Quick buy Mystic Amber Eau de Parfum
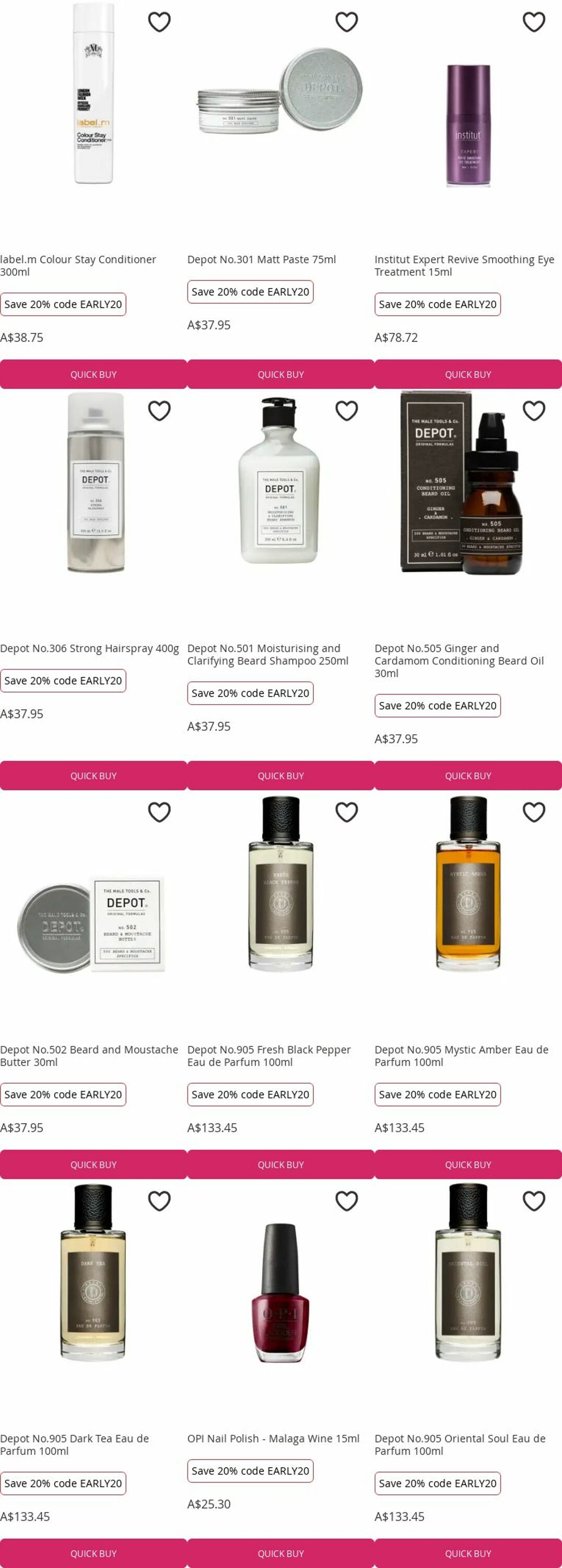562x1568 pixels. [x=469, y=1165]
